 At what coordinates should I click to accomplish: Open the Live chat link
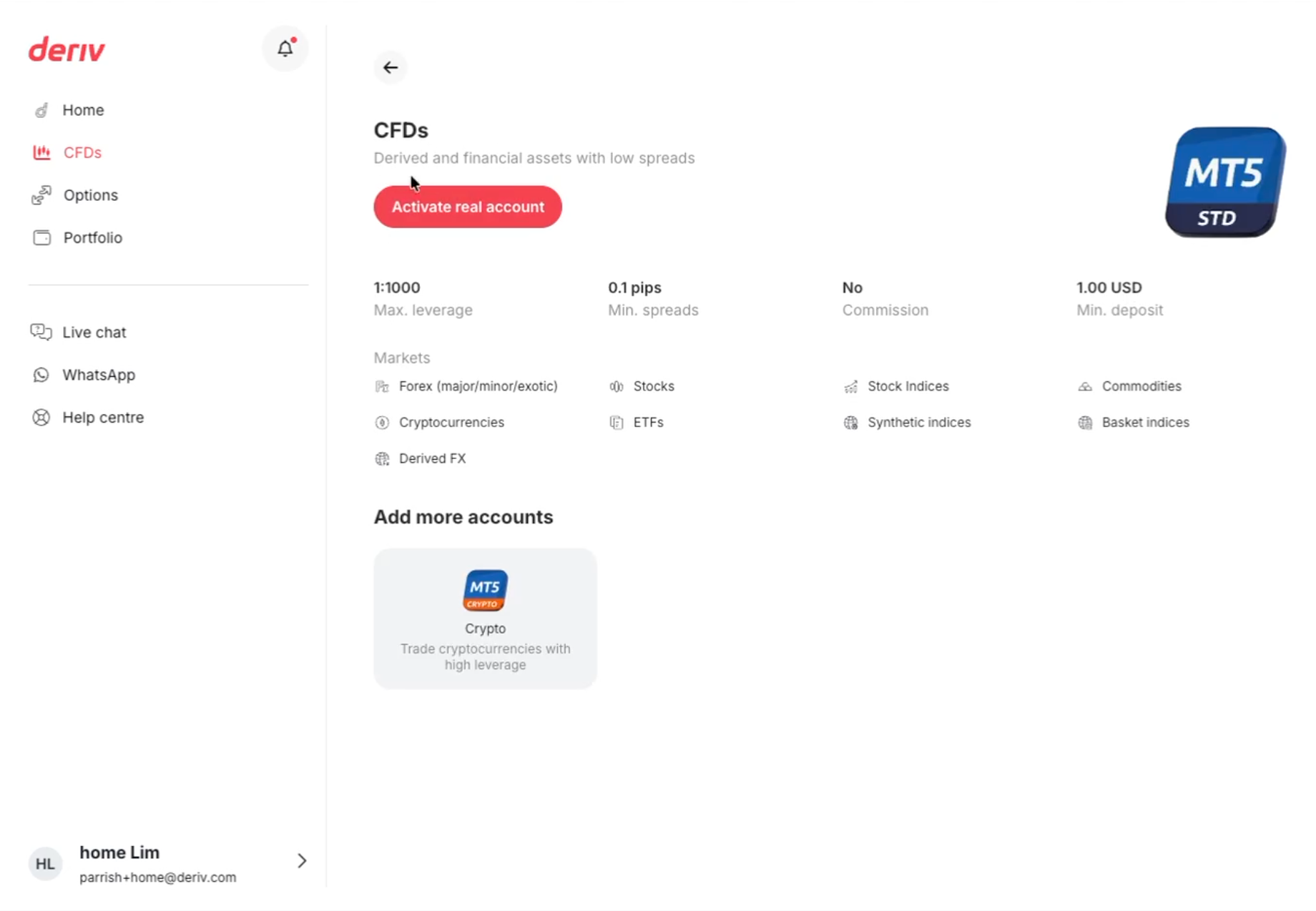click(94, 333)
